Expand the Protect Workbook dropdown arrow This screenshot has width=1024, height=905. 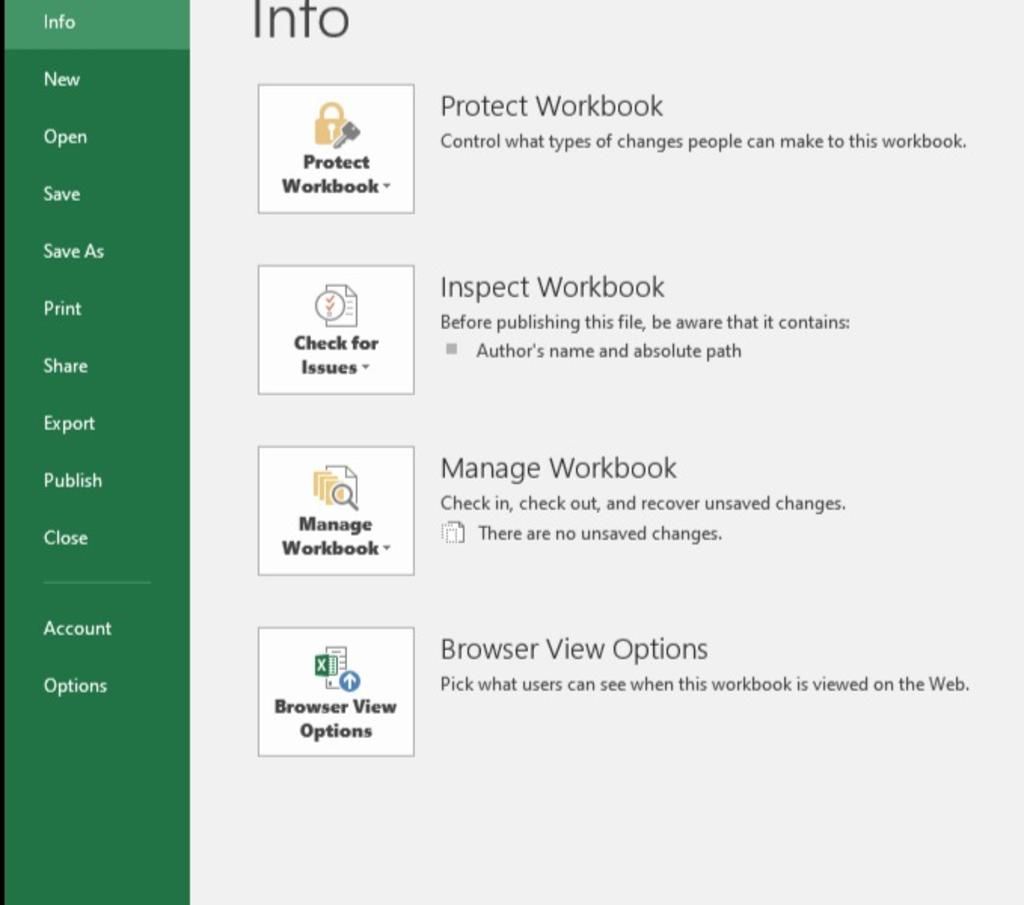387,187
